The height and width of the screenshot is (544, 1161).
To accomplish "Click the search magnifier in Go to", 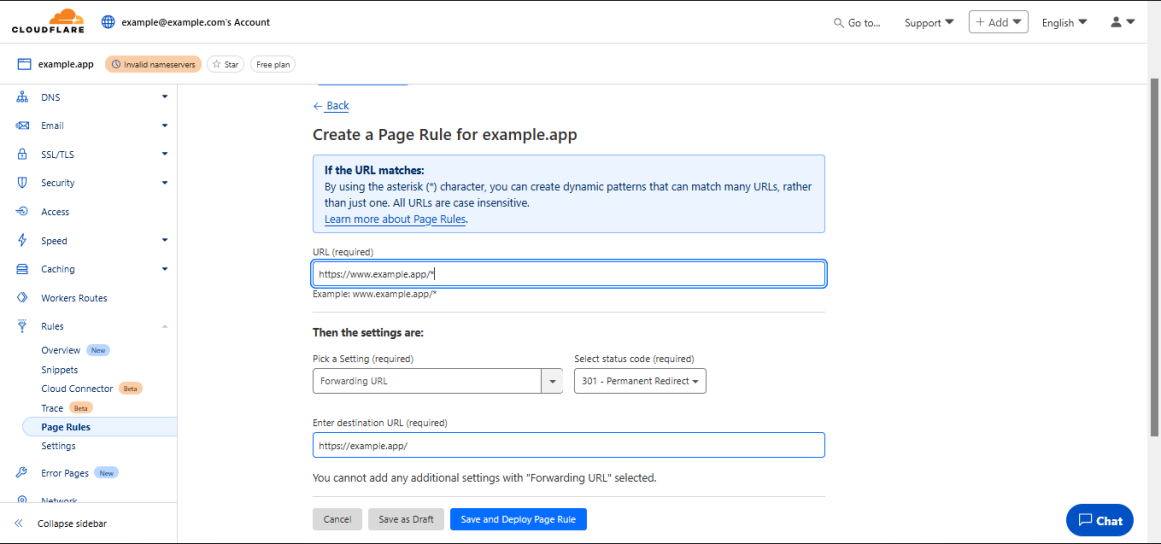I will pos(839,23).
